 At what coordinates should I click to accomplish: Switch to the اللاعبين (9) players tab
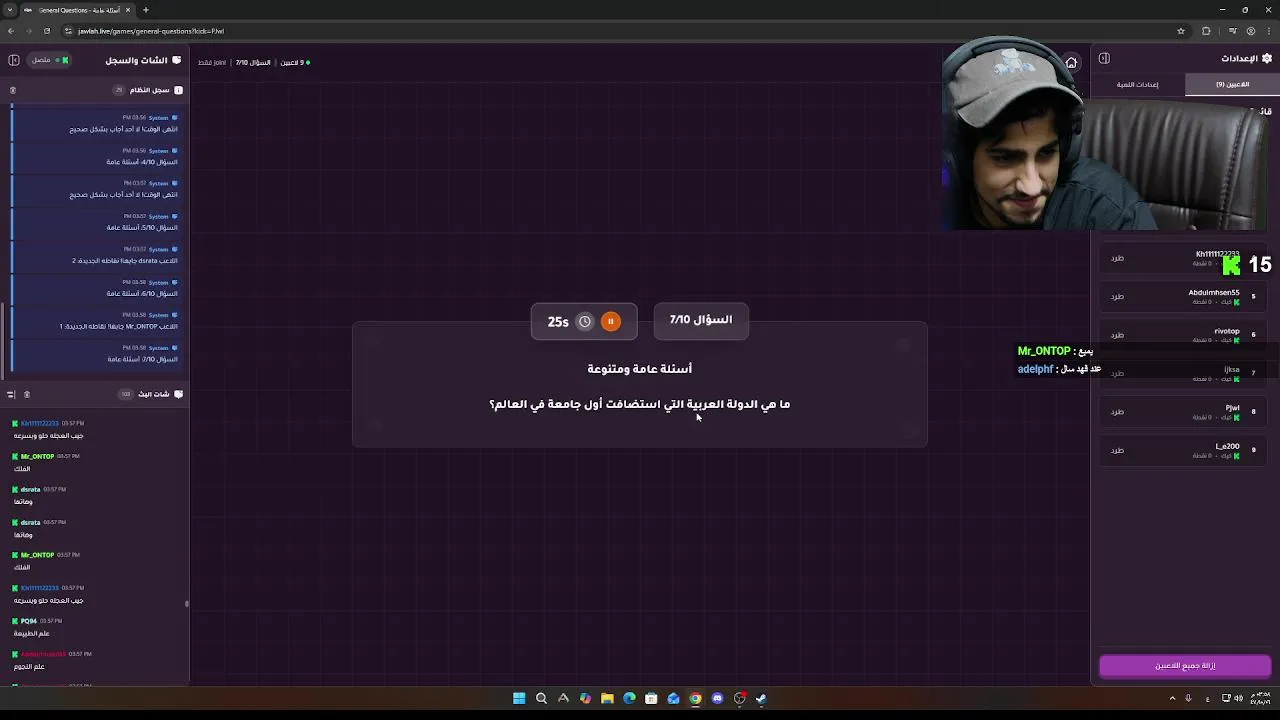click(1232, 84)
